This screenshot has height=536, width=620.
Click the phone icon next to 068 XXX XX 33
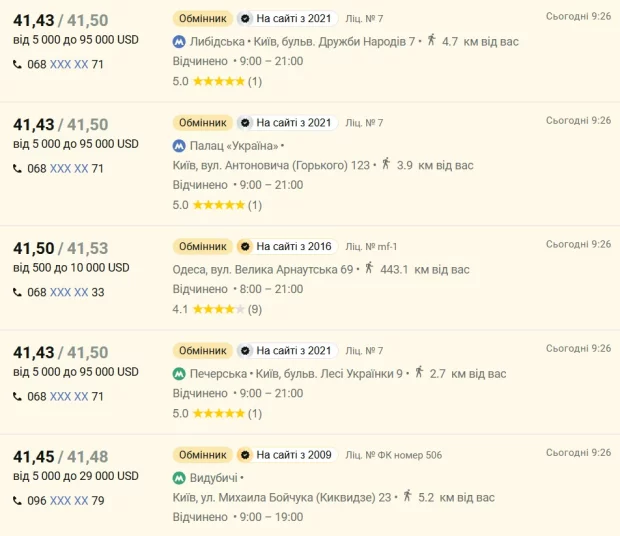[18, 292]
